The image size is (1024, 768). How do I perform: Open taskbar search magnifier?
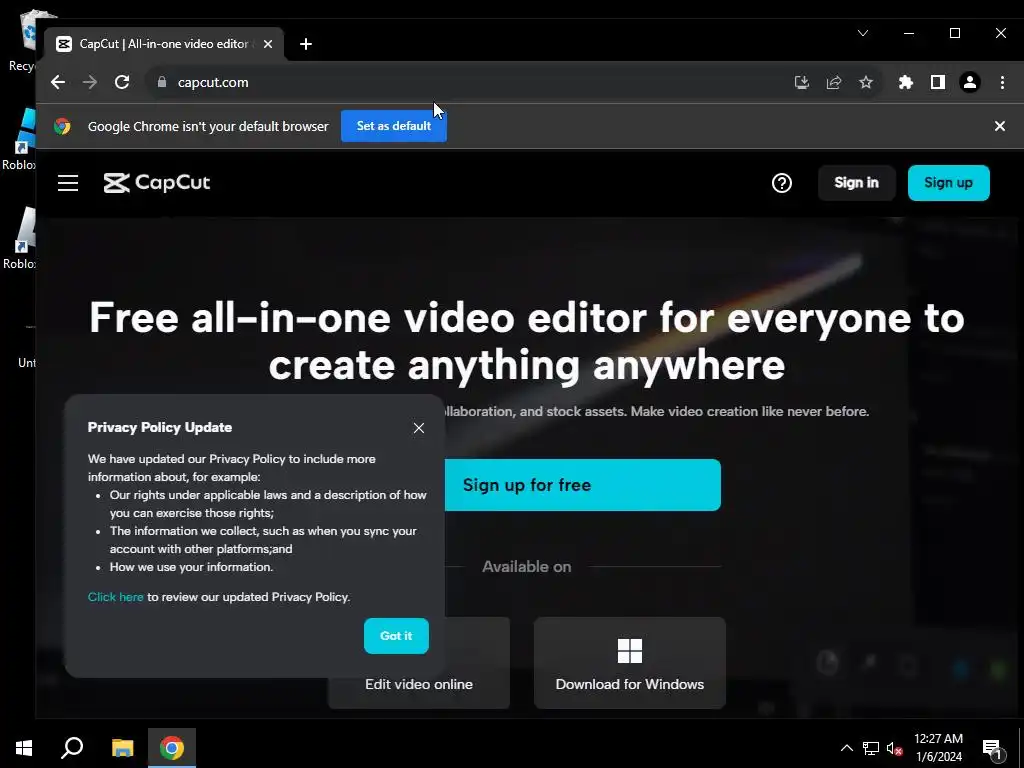pos(72,748)
